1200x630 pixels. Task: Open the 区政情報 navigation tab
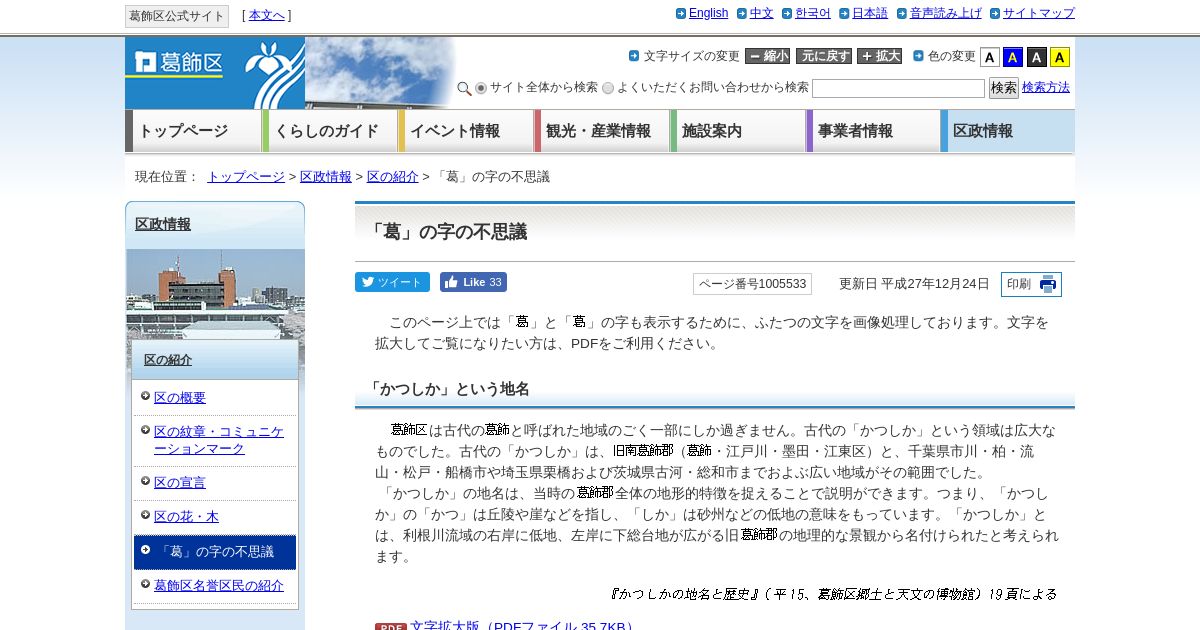(x=1008, y=131)
